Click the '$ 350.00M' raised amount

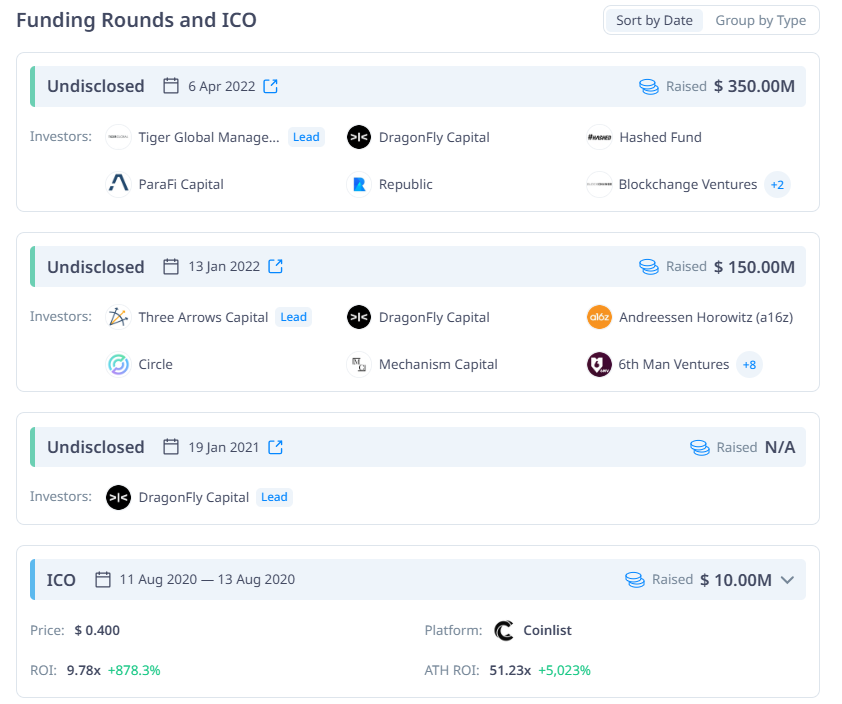coord(754,86)
